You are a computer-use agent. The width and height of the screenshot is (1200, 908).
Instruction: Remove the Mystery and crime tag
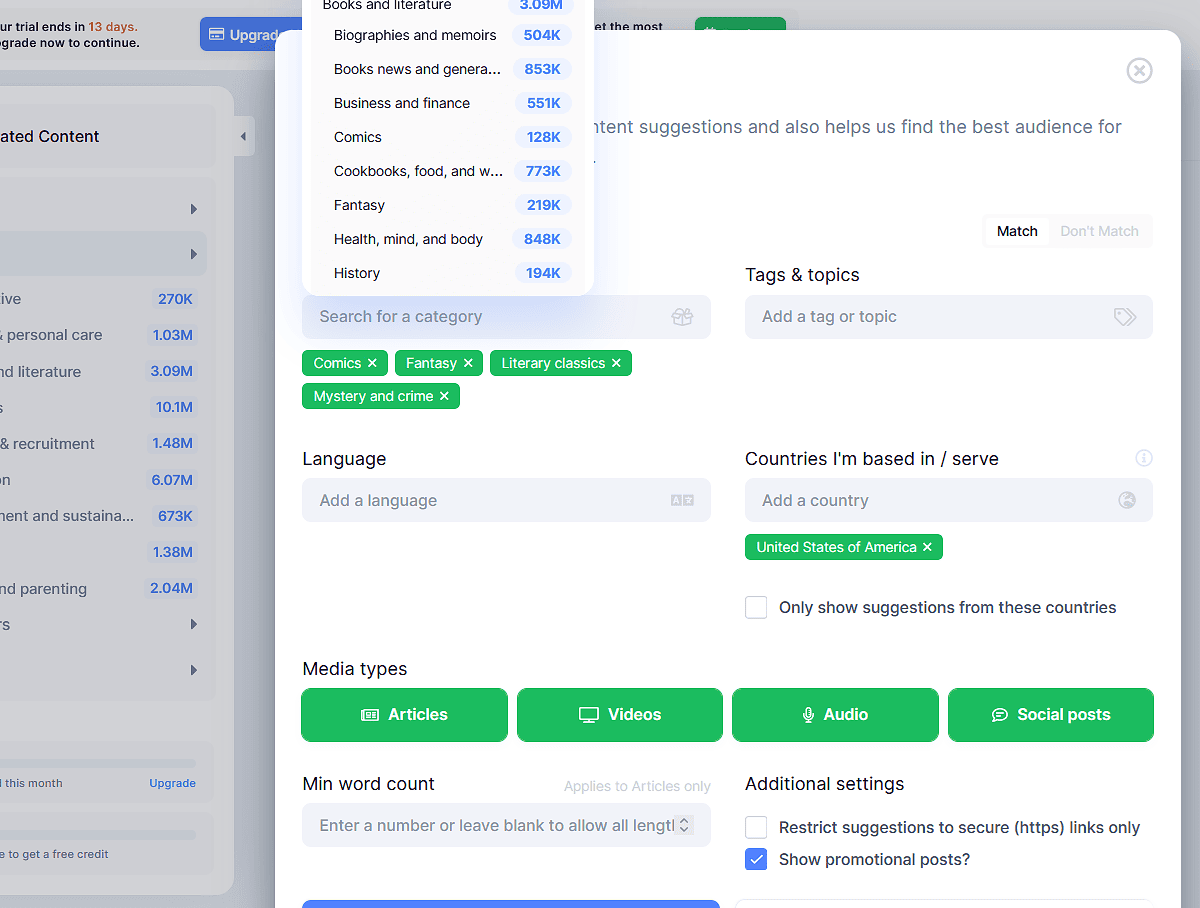[x=444, y=396]
